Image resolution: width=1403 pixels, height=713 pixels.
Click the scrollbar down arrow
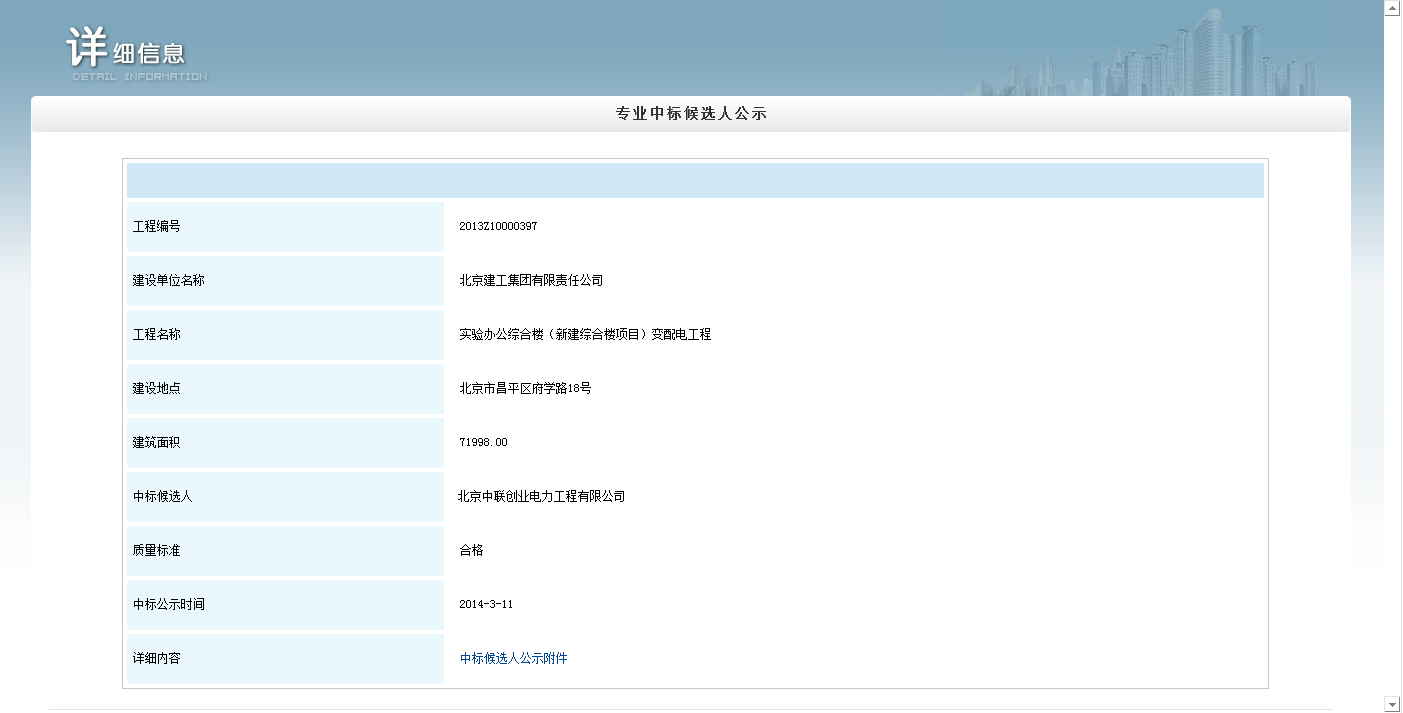1392,704
